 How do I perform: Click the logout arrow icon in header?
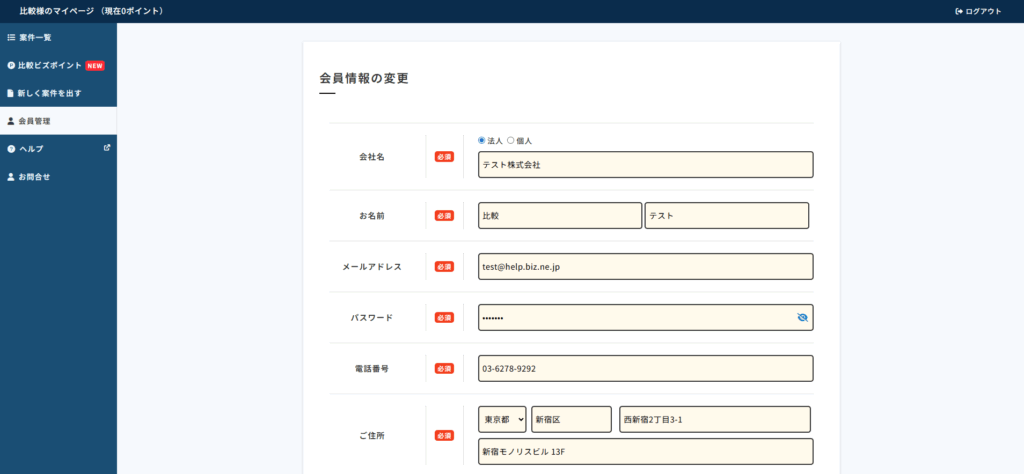[958, 11]
